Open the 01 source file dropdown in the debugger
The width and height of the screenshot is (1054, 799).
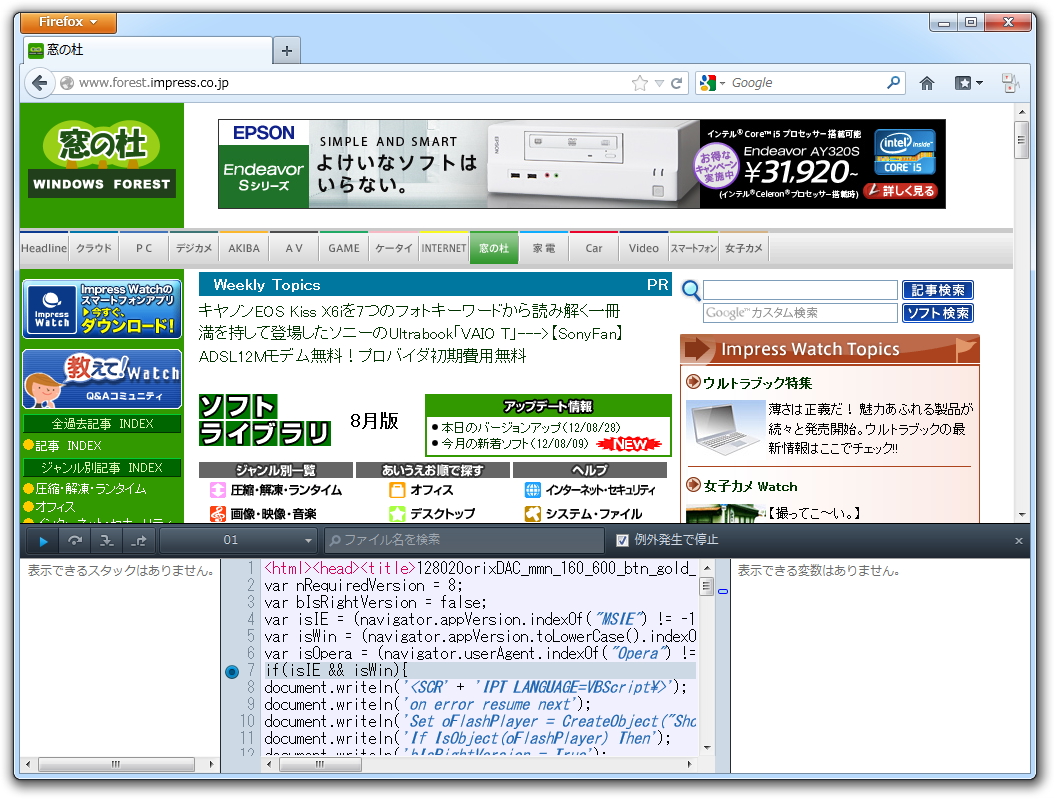point(237,540)
